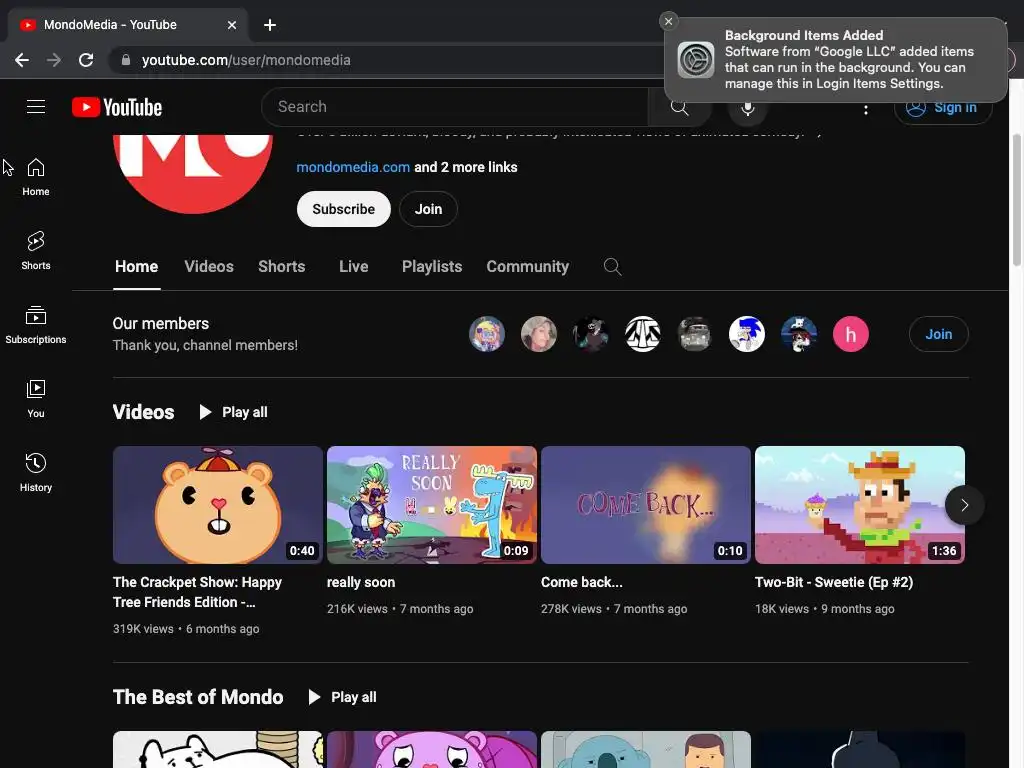Dismiss the Background Items Added notification

668,21
